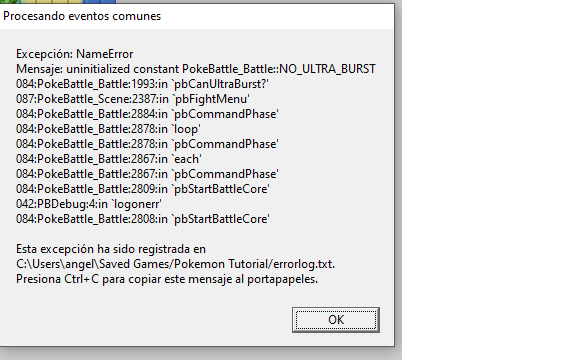Click the 'loop' stack trace line

(108, 129)
